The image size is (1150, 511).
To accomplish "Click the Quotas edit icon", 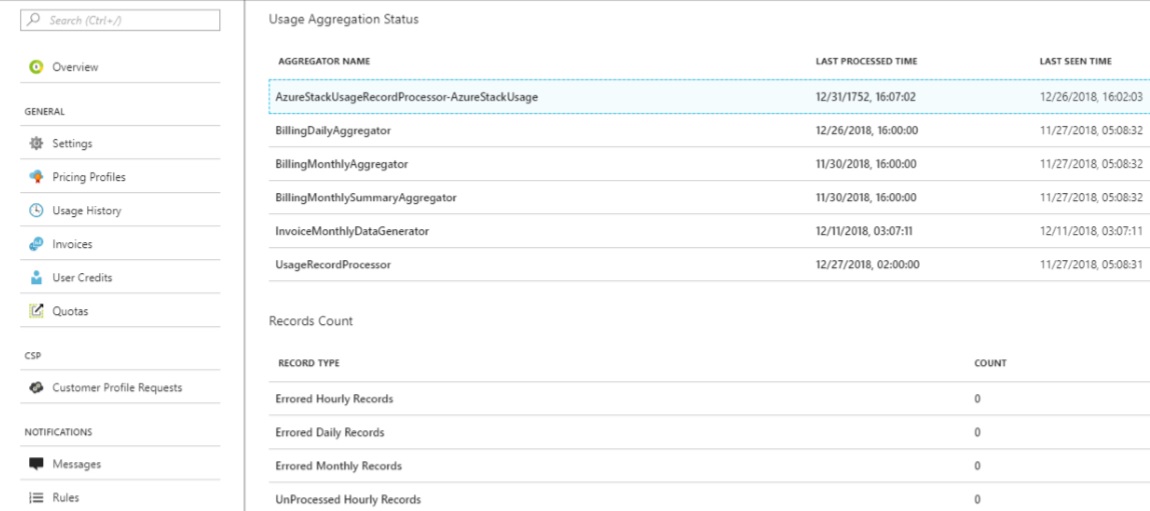I will click(35, 311).
